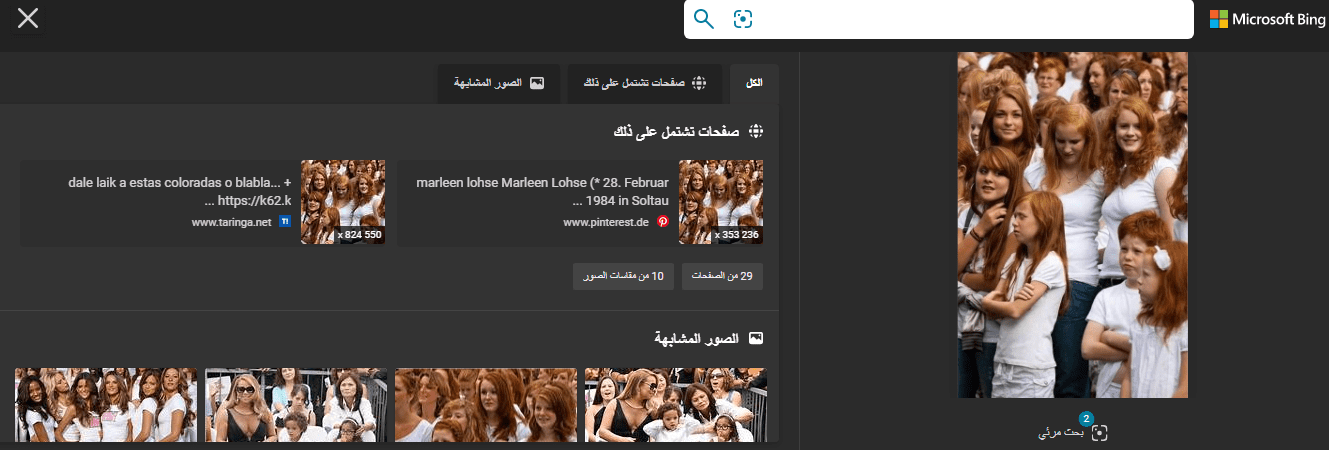Click the globe icon beside pages heading
The height and width of the screenshot is (450, 1329).
point(756,131)
